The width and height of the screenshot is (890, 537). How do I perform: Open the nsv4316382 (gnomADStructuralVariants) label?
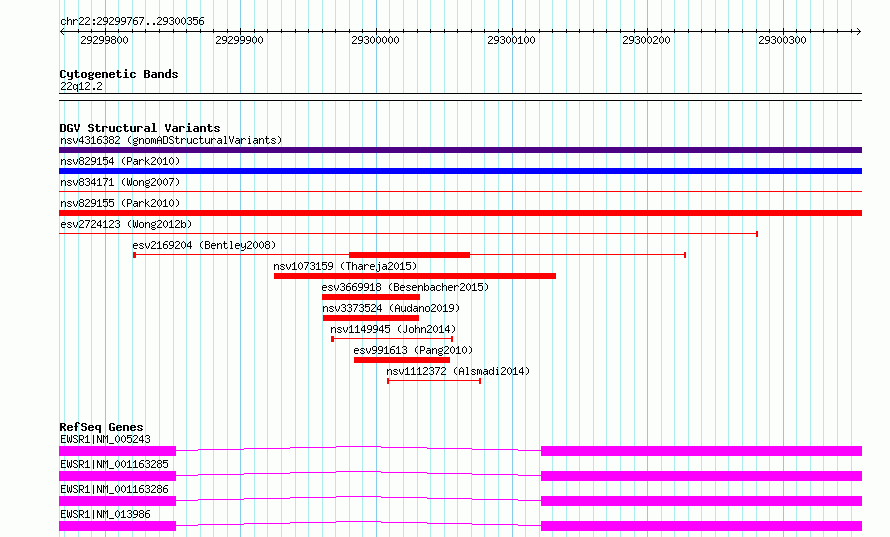[x=171, y=140]
